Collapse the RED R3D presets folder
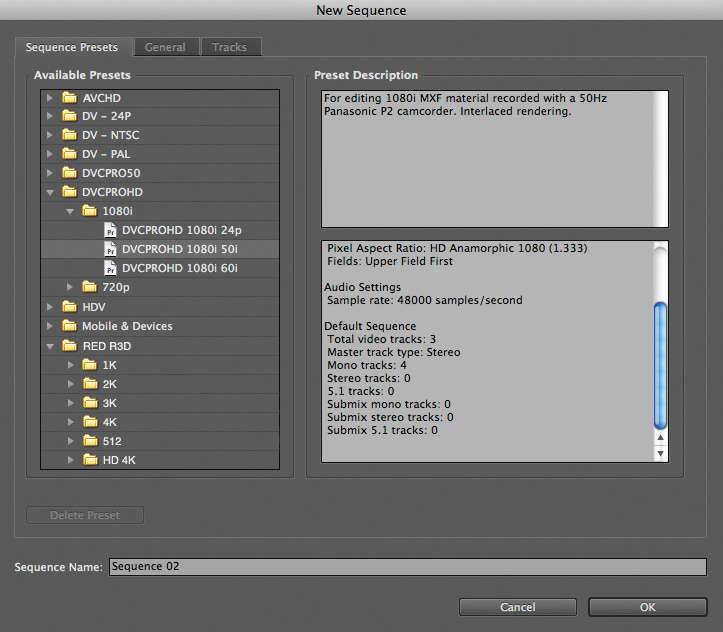This screenshot has height=632, width=723. (50, 346)
